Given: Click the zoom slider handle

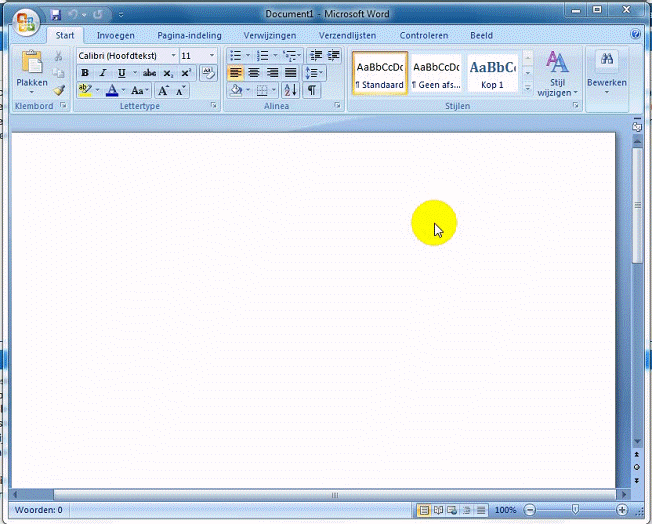Looking at the screenshot, I should pos(575,510).
